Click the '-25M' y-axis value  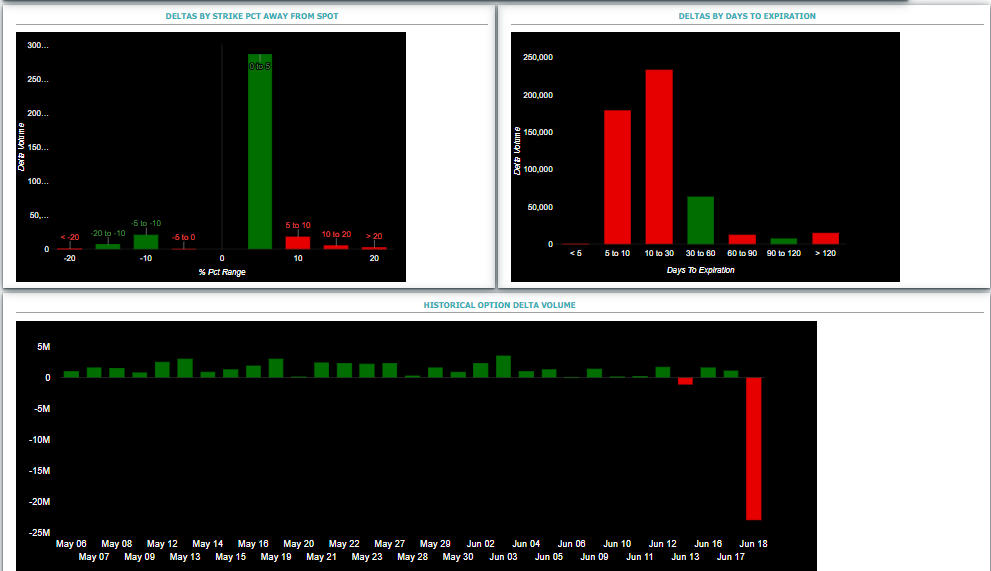coord(39,532)
